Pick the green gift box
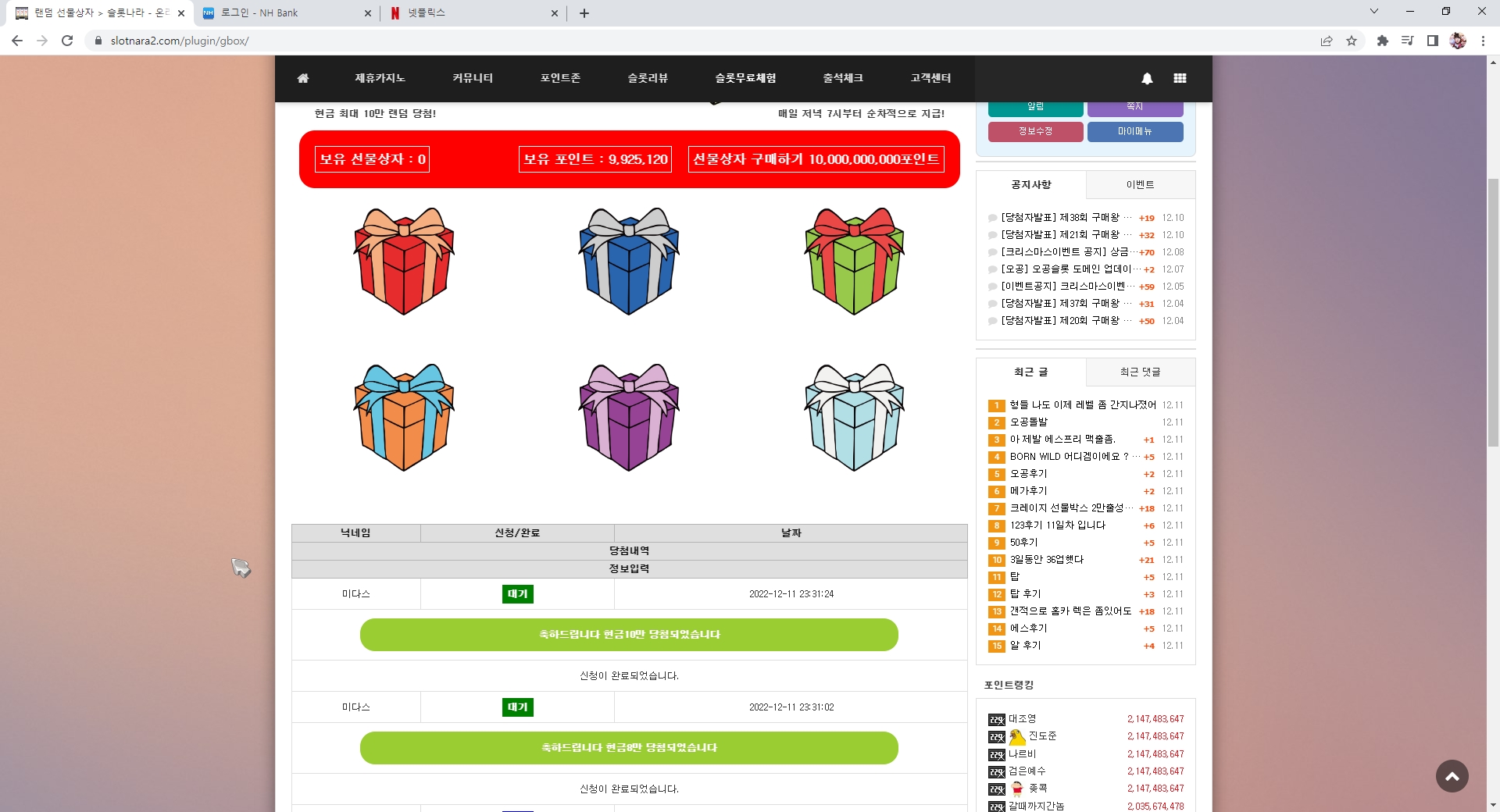This screenshot has height=812, width=1500. (855, 261)
